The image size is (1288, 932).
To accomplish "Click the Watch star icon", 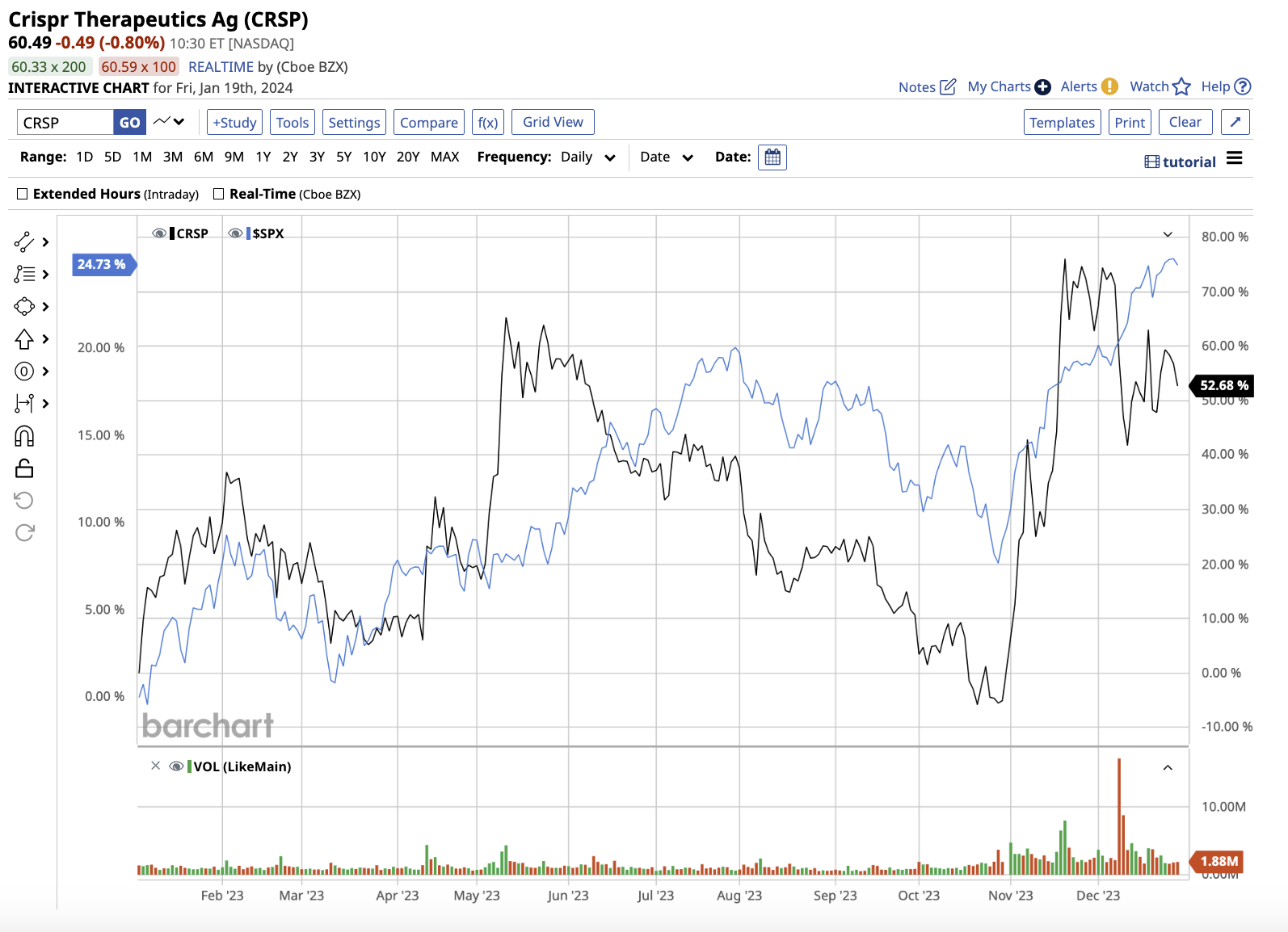I will (x=1181, y=86).
